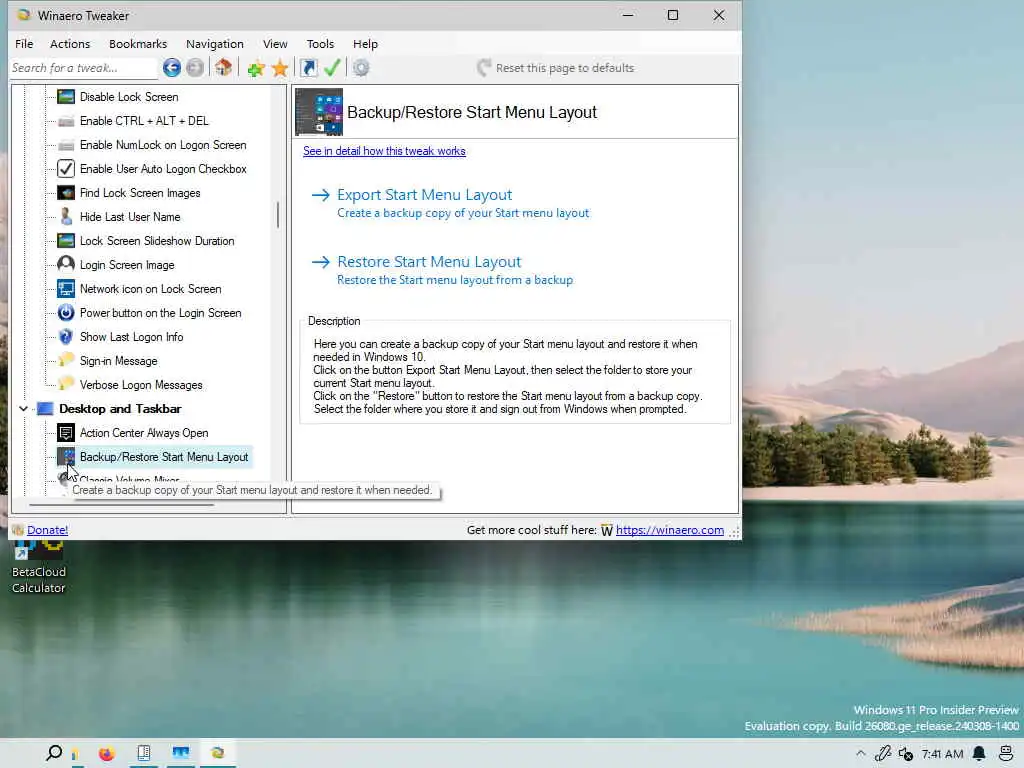Open the Bookmarks menu

coord(138,44)
